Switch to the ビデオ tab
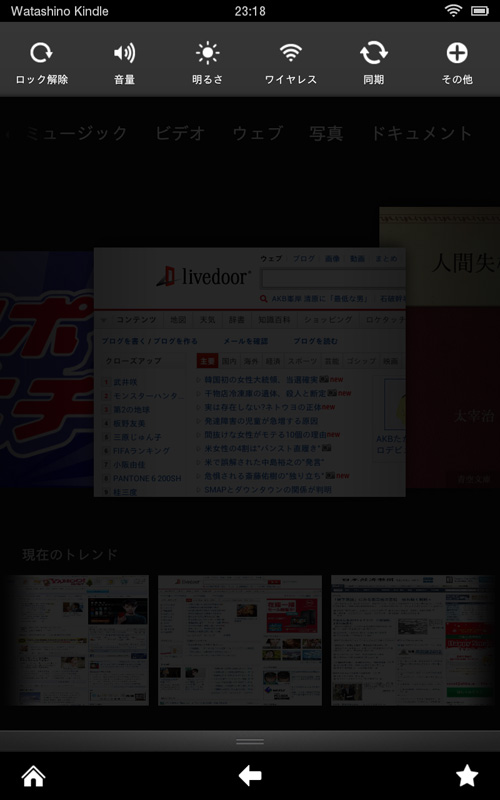Image resolution: width=500 pixels, height=800 pixels. coord(180,133)
